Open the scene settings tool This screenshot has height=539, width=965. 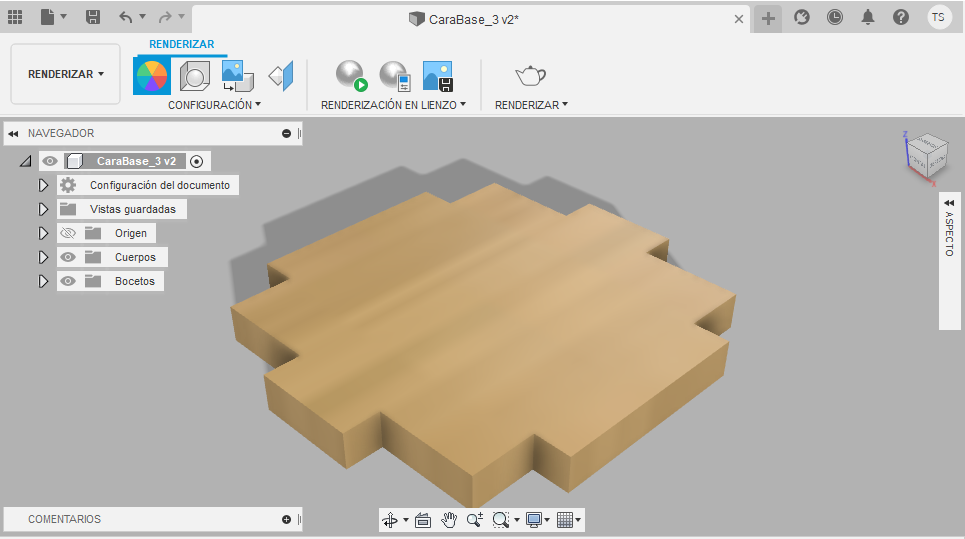(194, 76)
